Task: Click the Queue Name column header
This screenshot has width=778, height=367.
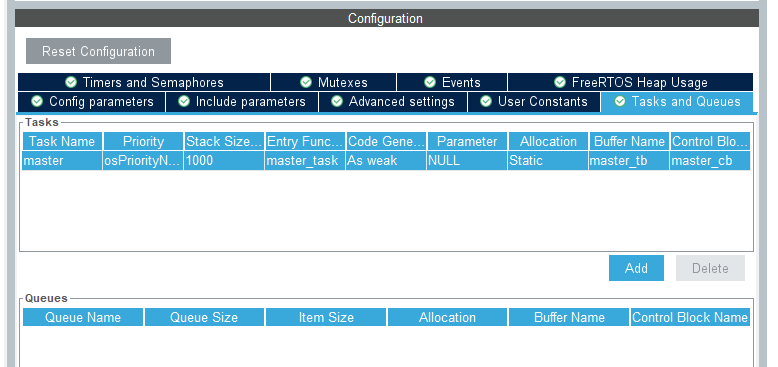Action: click(x=83, y=317)
